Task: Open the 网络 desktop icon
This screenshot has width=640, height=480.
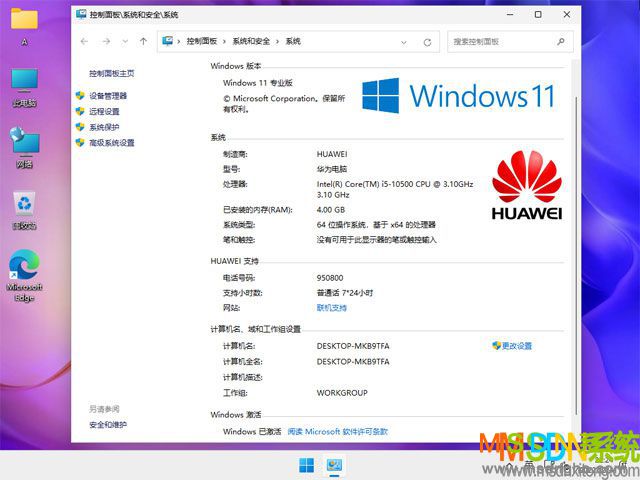Action: (x=24, y=148)
